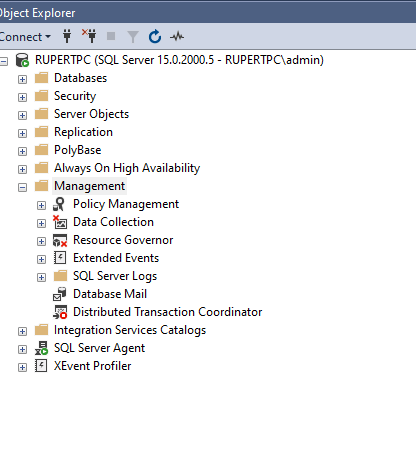The image size is (416, 459).
Task: Select the SQL Server Agent label
Action: 99,348
